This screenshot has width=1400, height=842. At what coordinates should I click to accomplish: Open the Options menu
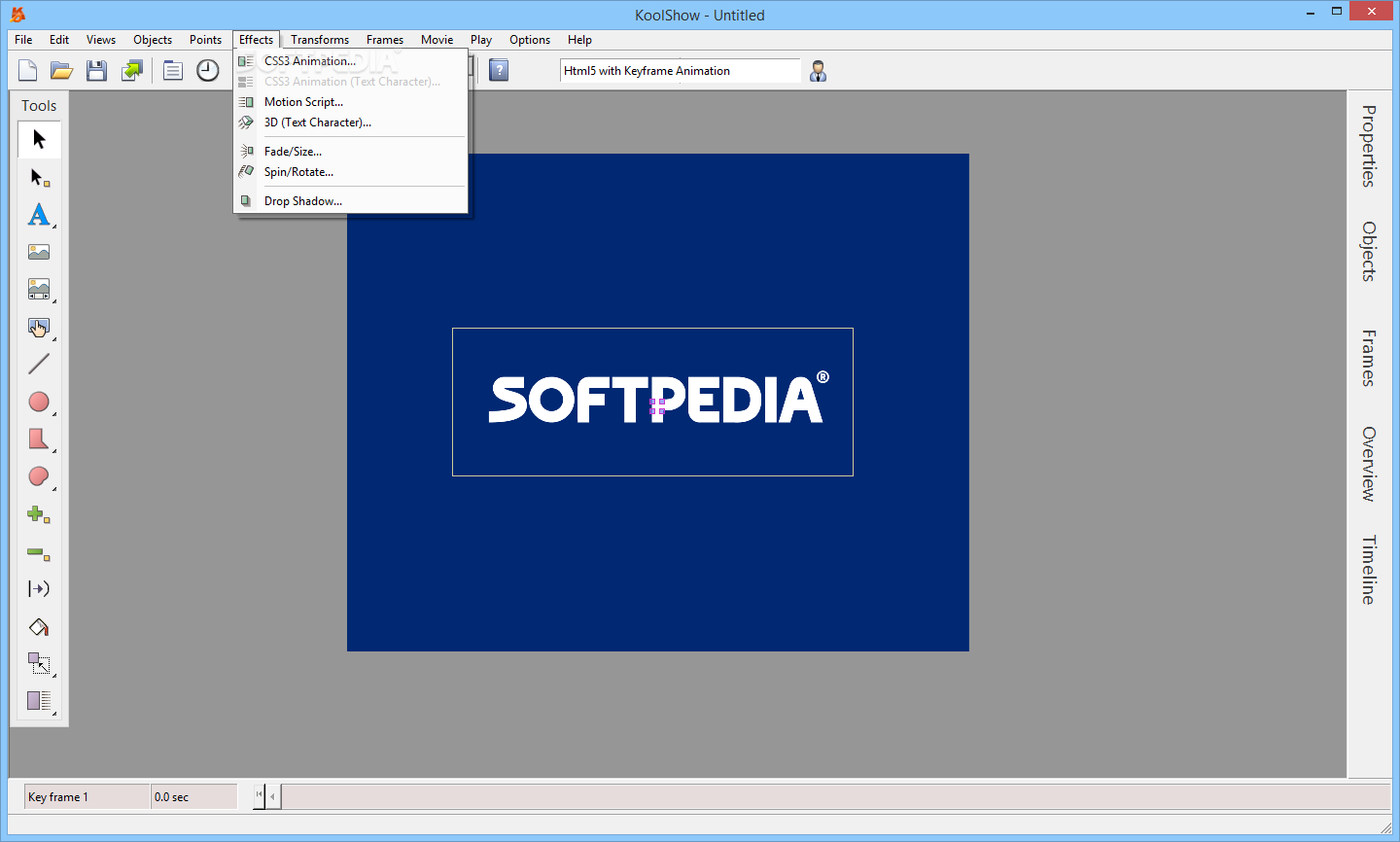[530, 40]
